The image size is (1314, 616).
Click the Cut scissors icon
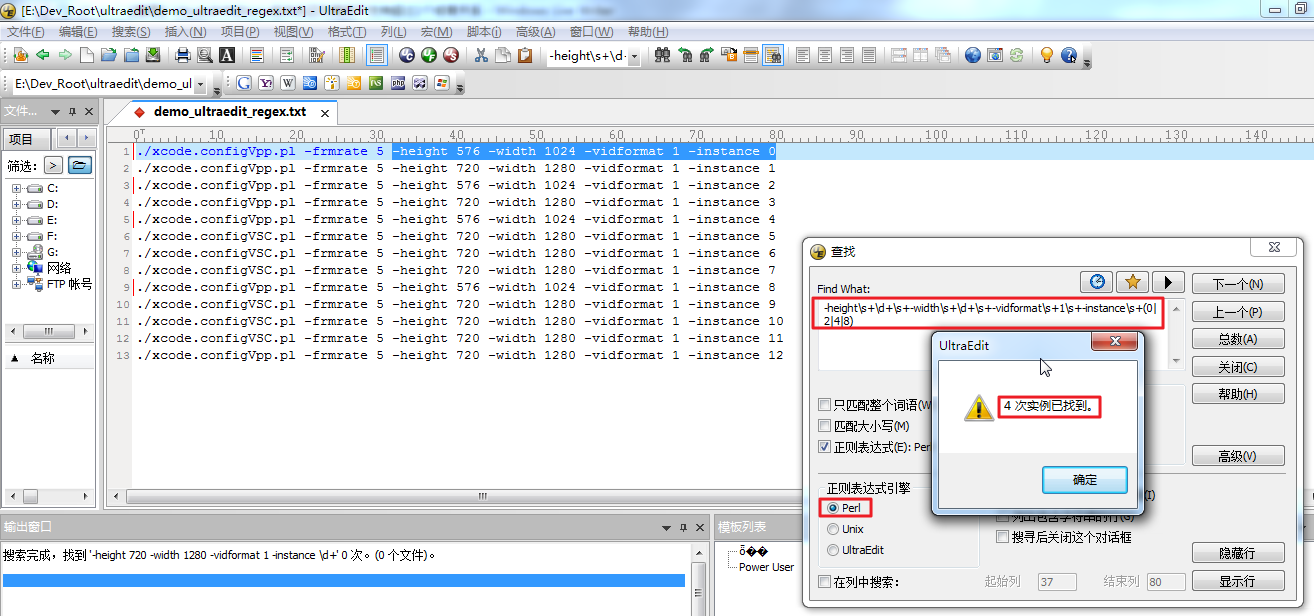[481, 55]
